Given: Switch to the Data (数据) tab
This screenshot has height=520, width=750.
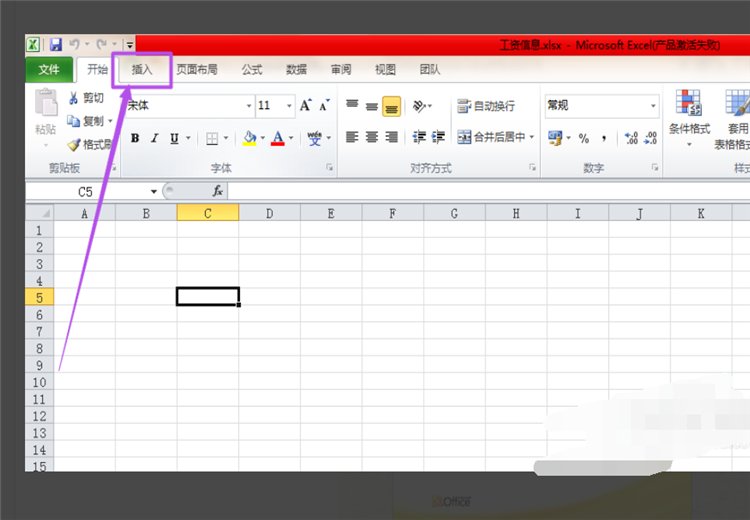Looking at the screenshot, I should [297, 70].
